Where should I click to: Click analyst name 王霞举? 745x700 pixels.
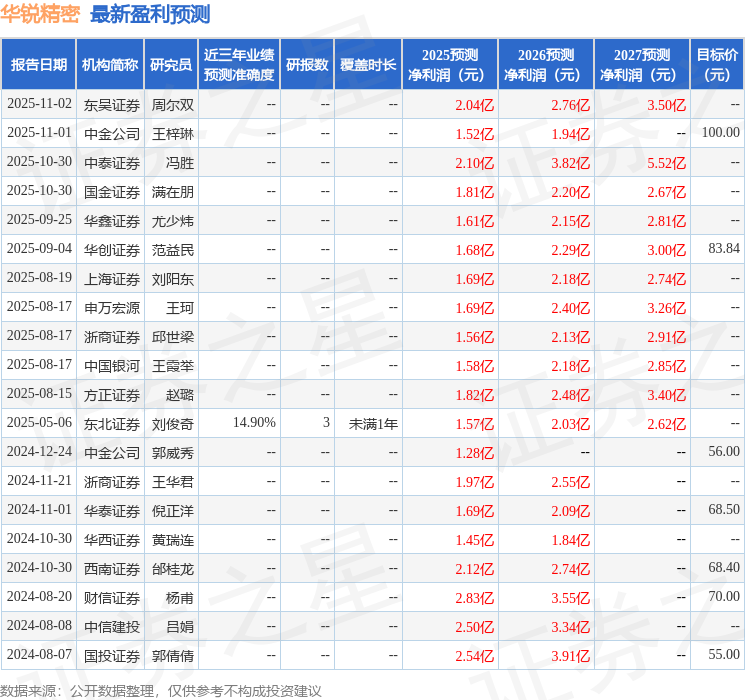point(173,366)
